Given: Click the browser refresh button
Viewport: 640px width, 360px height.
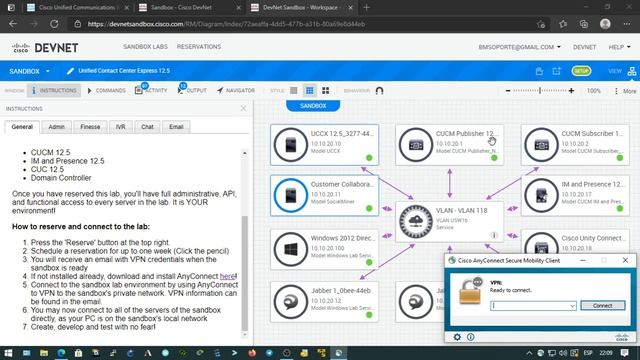Looking at the screenshot, I should (x=54, y=24).
